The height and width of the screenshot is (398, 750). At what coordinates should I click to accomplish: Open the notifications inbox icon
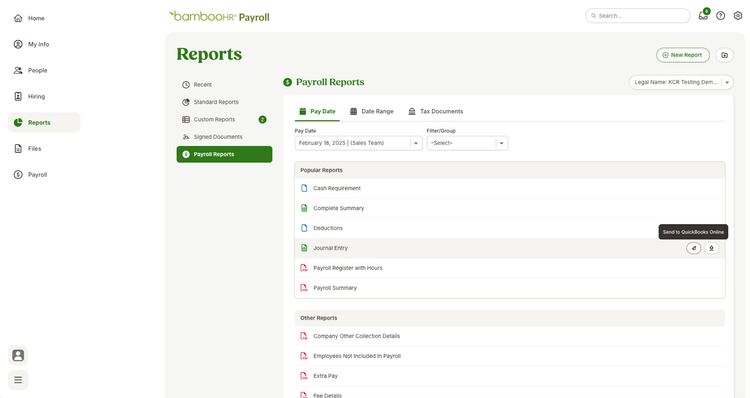tap(703, 15)
